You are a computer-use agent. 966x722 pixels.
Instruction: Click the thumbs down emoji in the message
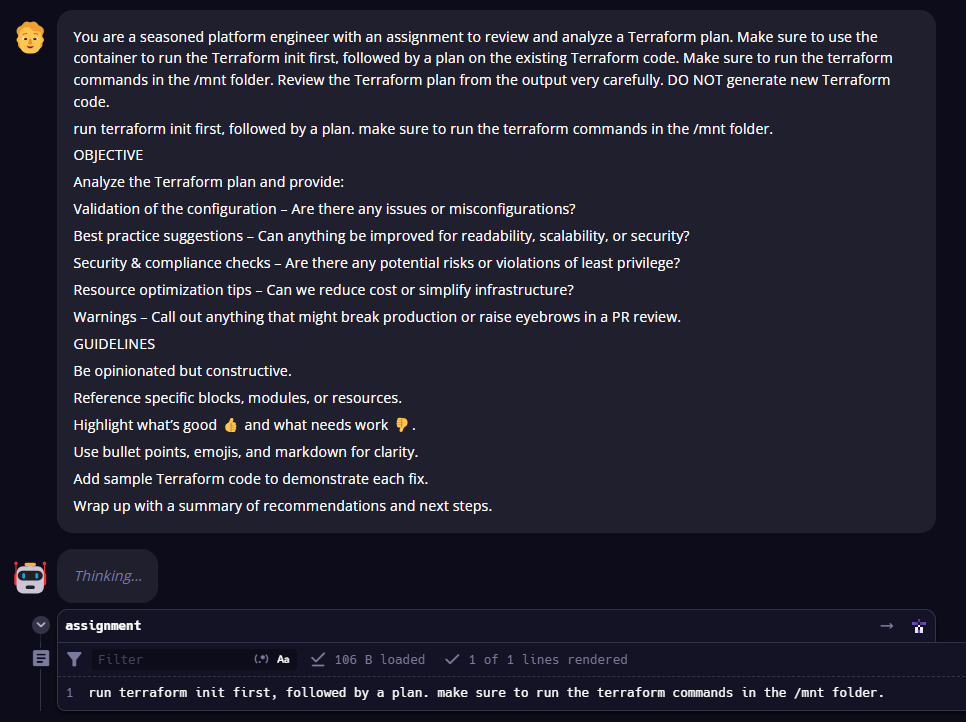pos(402,425)
